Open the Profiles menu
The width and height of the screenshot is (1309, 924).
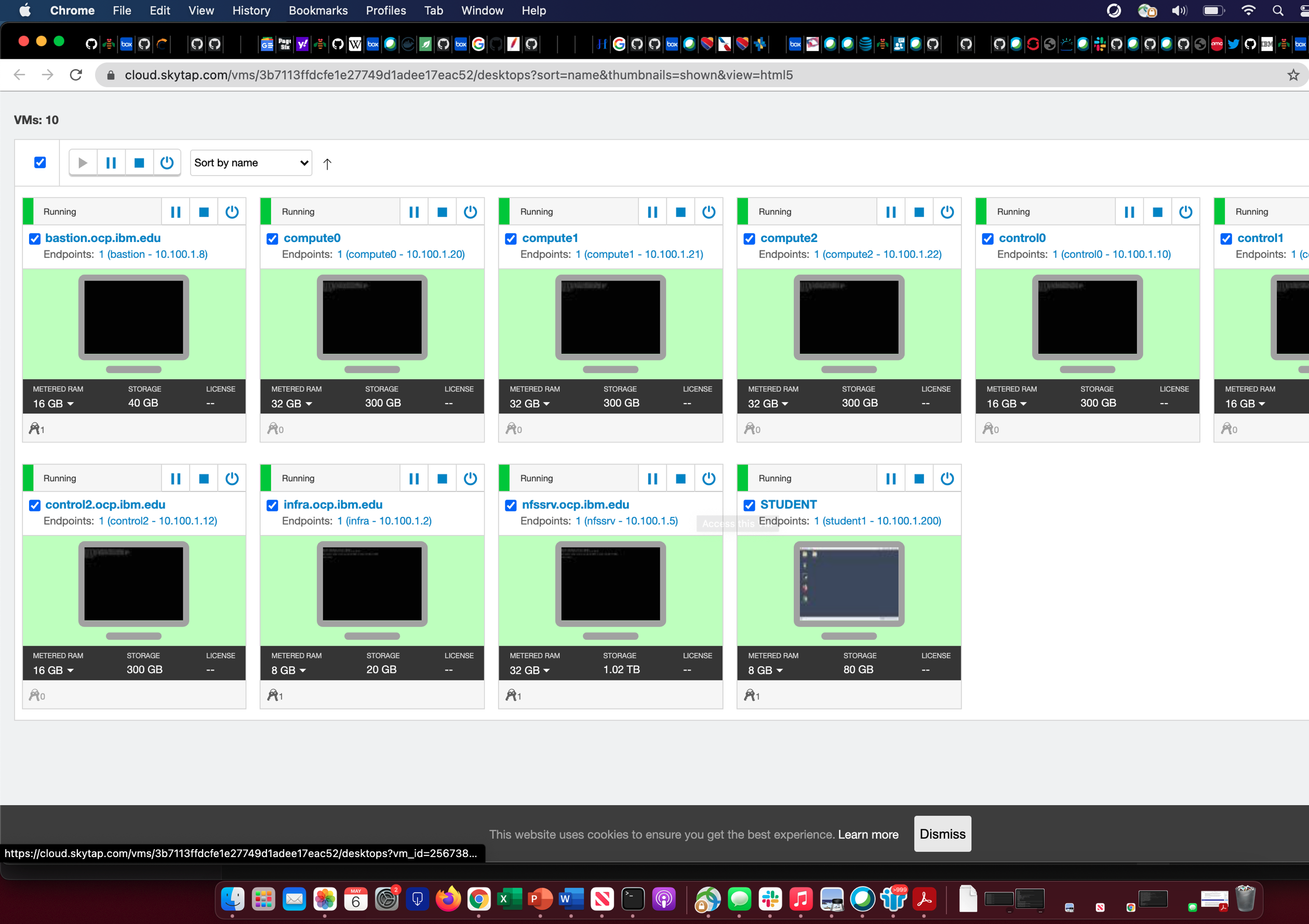point(386,10)
